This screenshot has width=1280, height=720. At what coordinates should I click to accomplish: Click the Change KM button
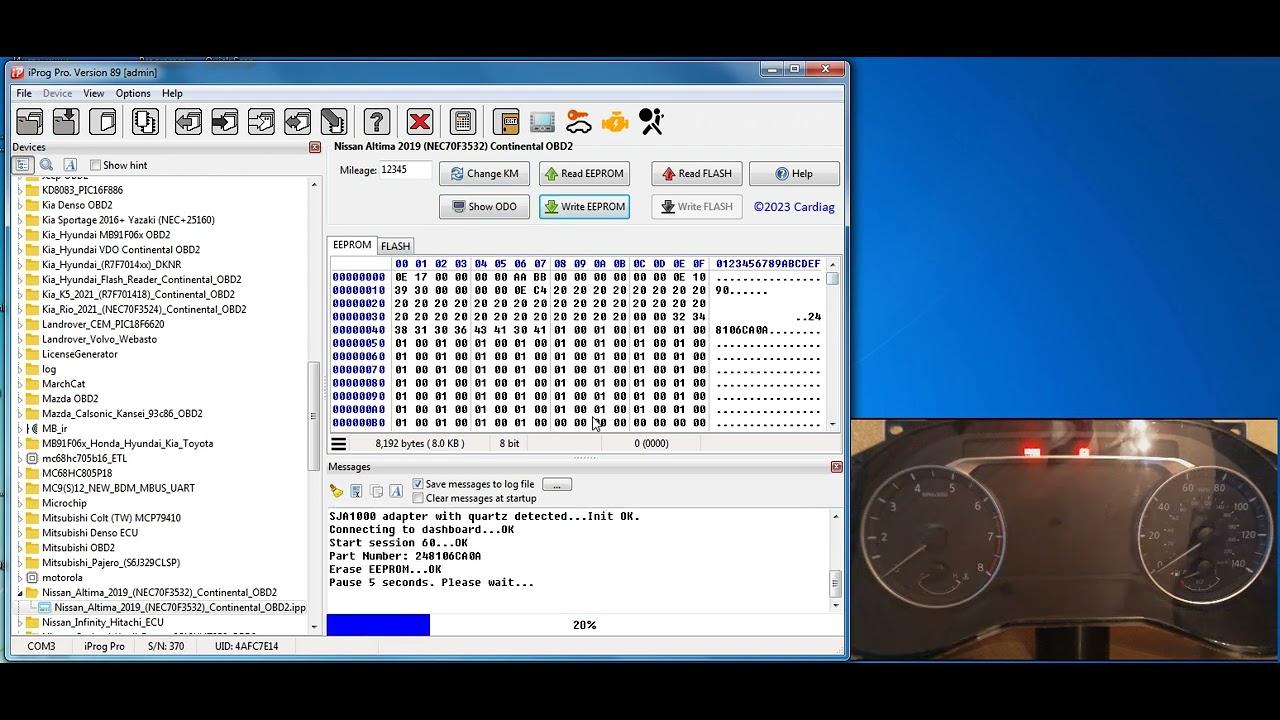click(x=484, y=174)
